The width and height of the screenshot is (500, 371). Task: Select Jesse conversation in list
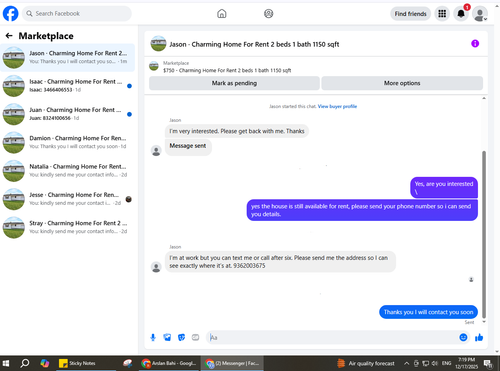pos(68,199)
